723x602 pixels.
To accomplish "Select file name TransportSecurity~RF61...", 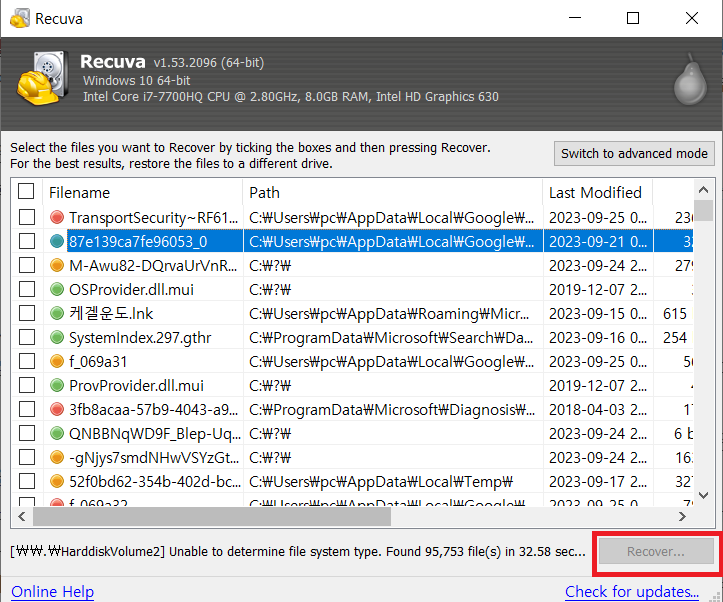I will click(153, 217).
